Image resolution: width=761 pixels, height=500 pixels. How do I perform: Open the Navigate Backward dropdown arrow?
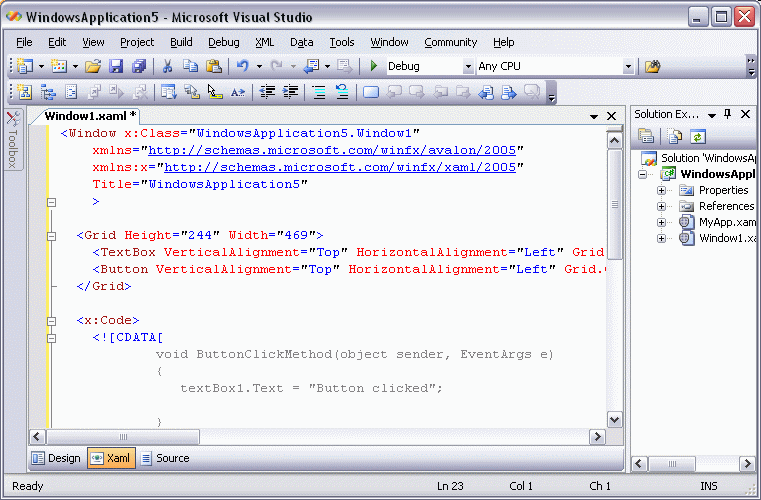[328, 66]
